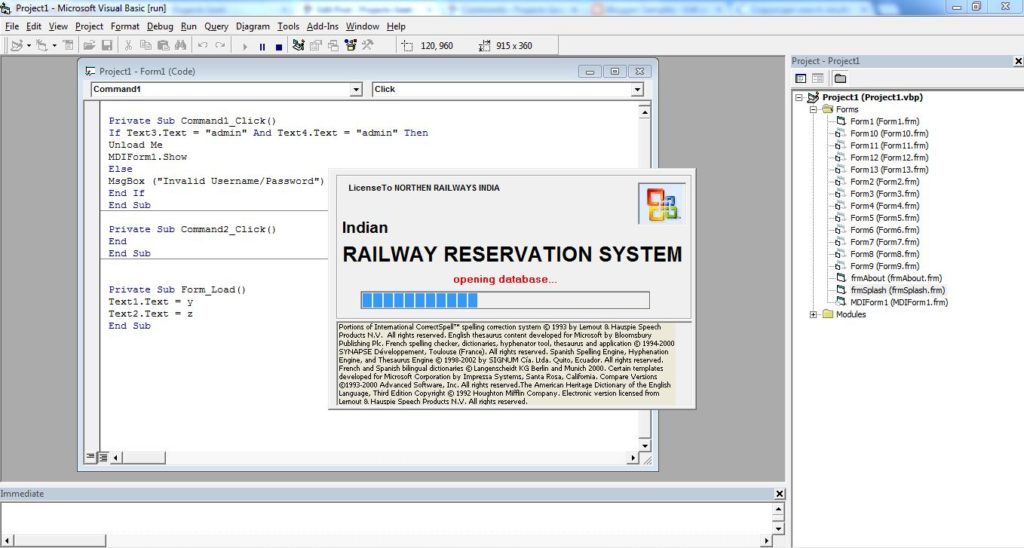Screen dimensions: 1024x548
Task: Open the Add-Ins menu
Action: click(x=323, y=26)
